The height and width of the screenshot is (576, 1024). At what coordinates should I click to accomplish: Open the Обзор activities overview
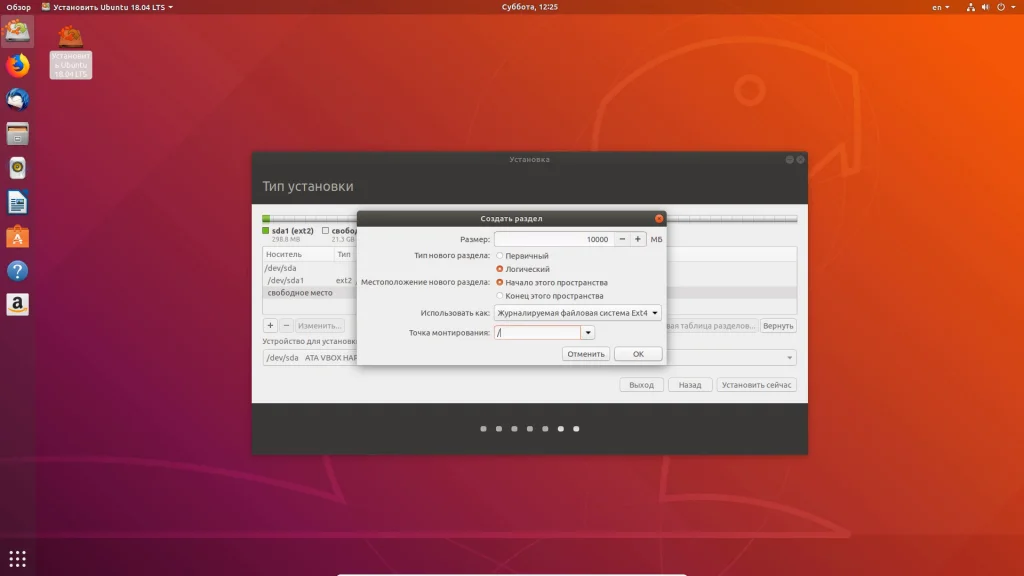pos(19,7)
